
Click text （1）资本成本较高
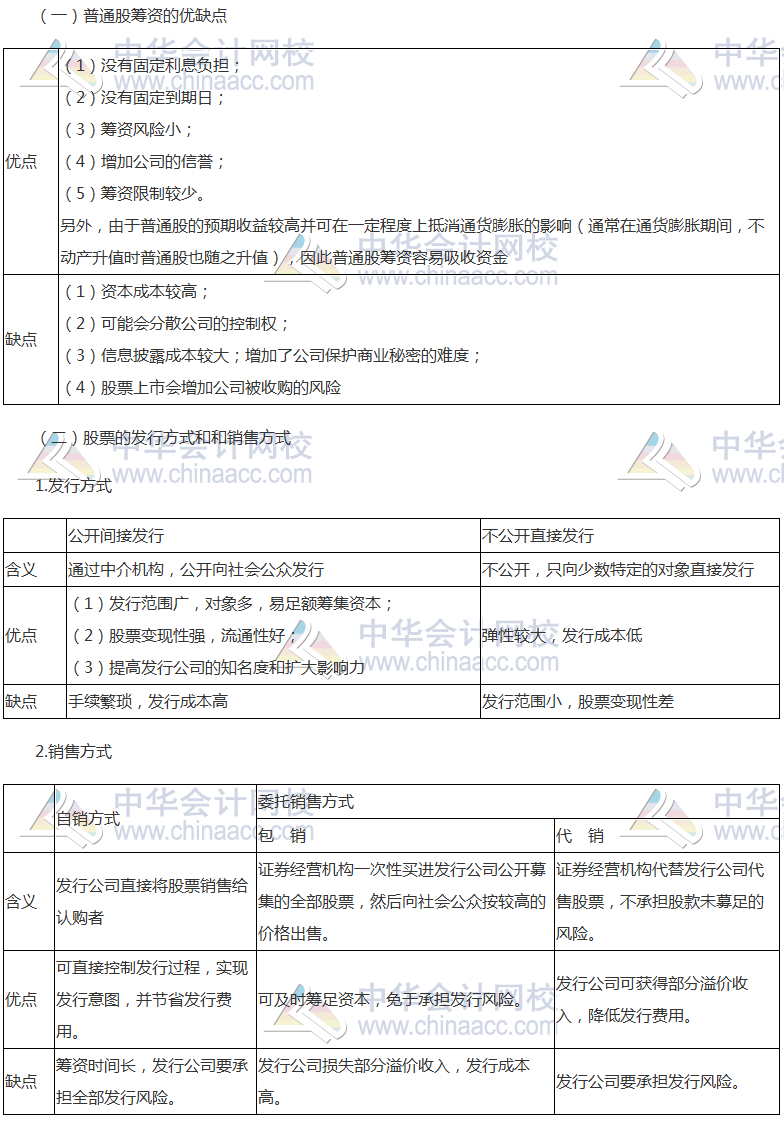coord(136,291)
